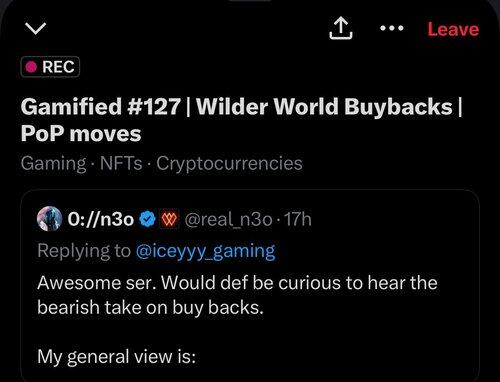This screenshot has height=382, width=500.
Task: Open the @iceyyy_gaming mention link
Action: pos(206,251)
